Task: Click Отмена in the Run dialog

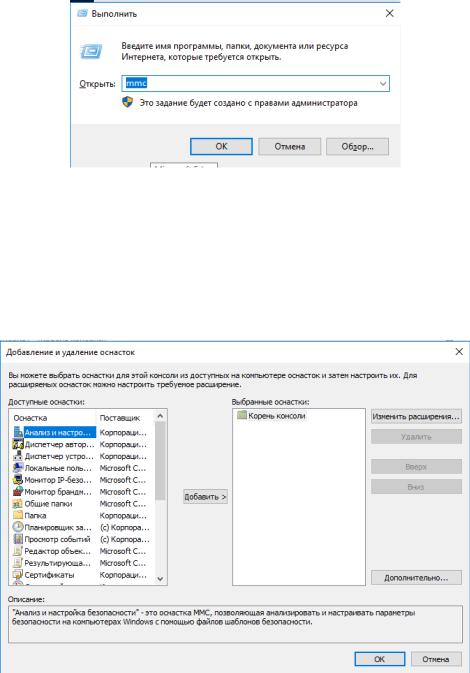Action: (289, 146)
